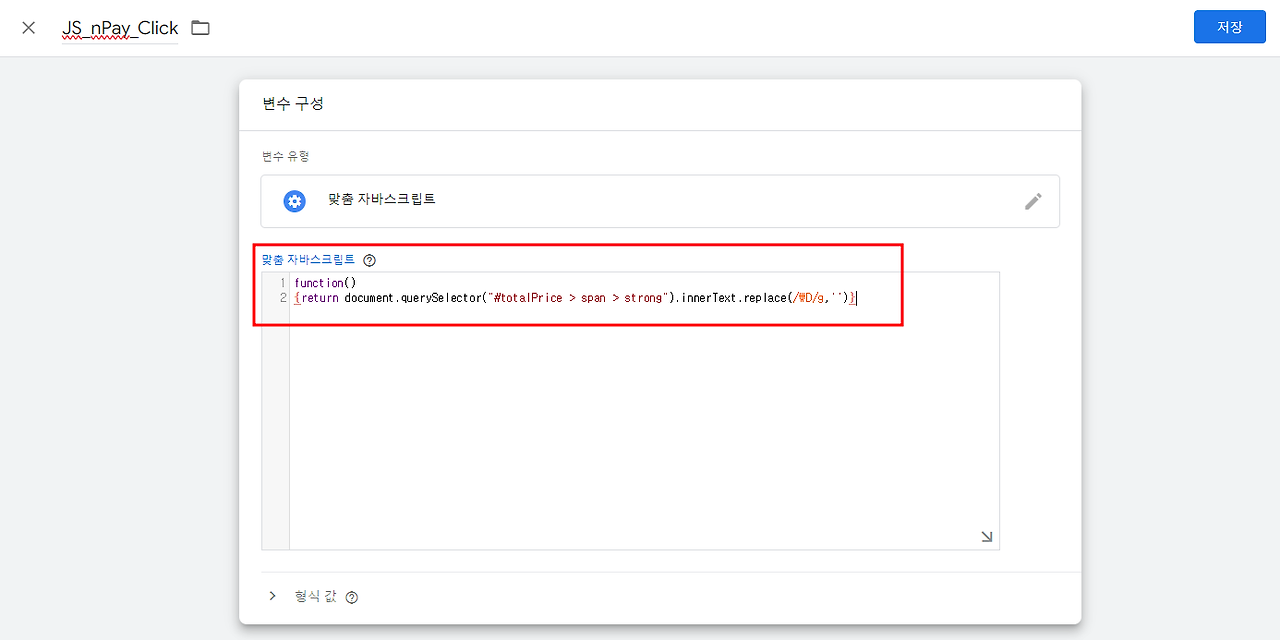1280x640 pixels.
Task: Click the 변수 유형 label
Action: (286, 156)
